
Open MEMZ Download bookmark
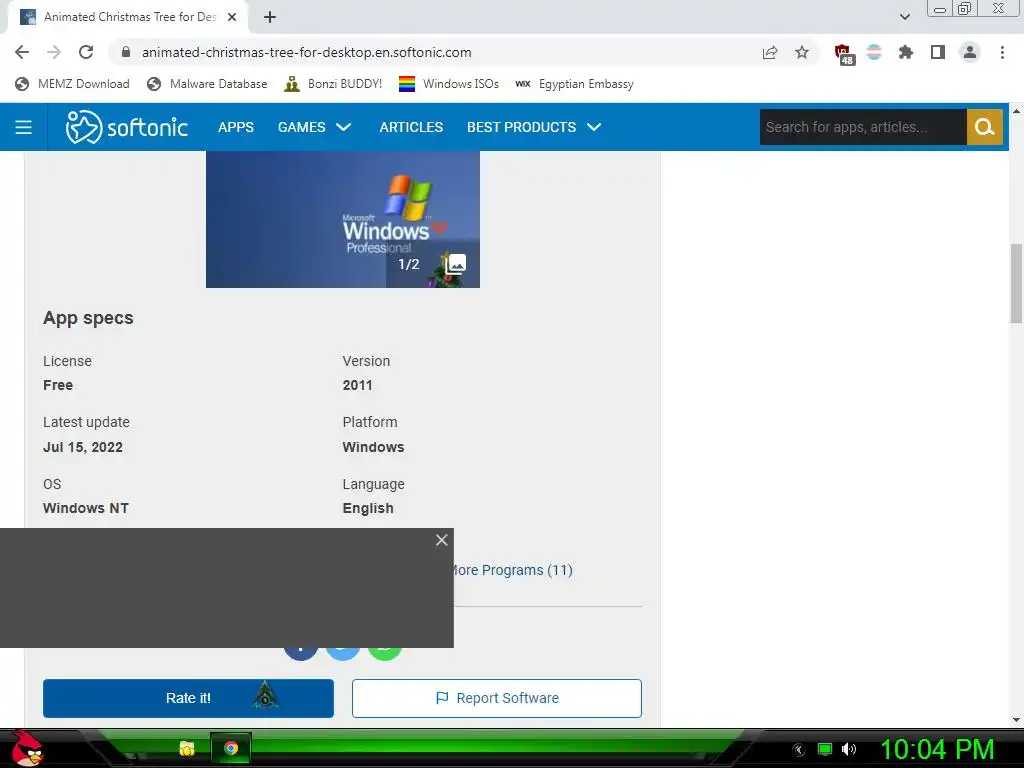click(x=72, y=84)
